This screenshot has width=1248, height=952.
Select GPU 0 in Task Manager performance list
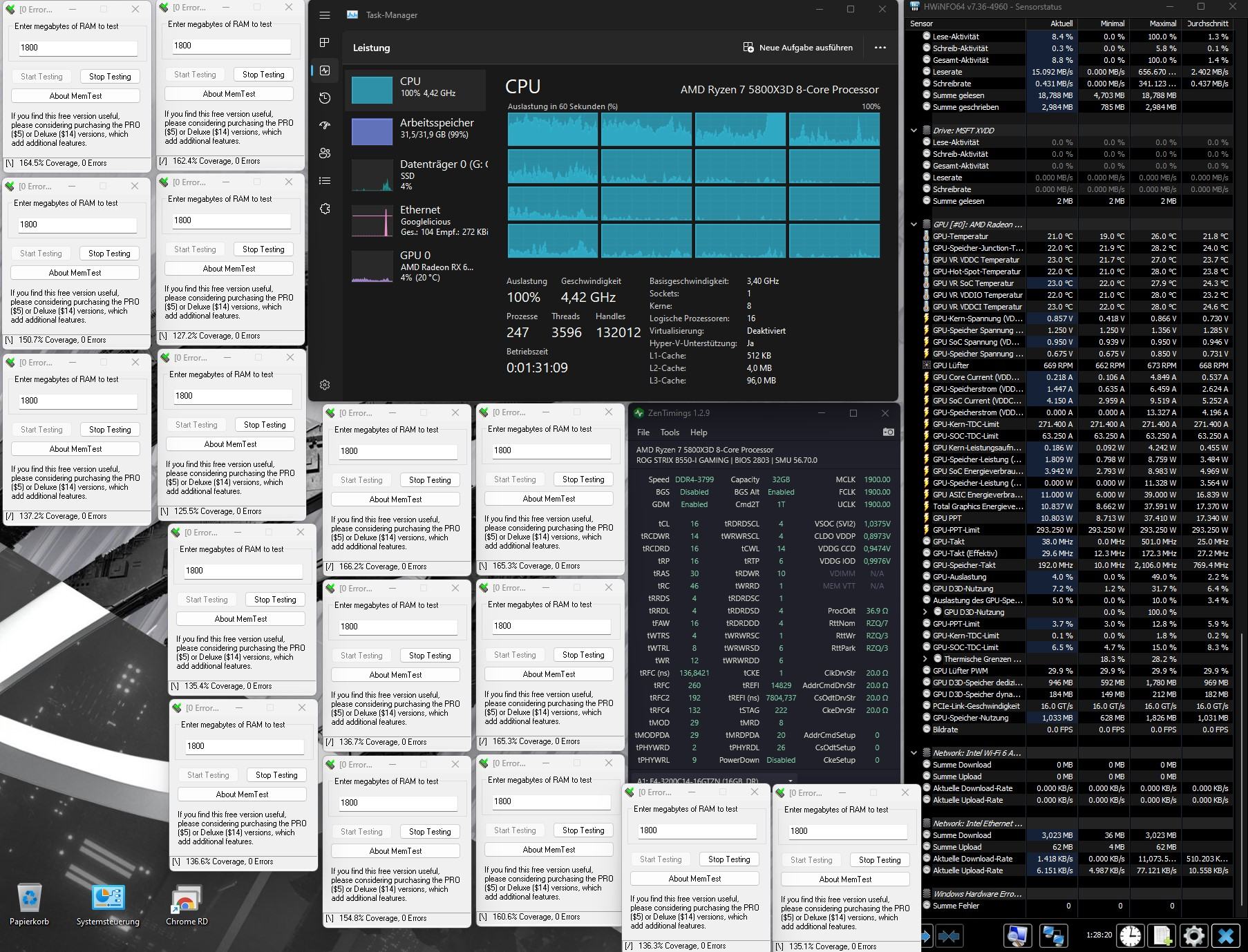[416, 266]
